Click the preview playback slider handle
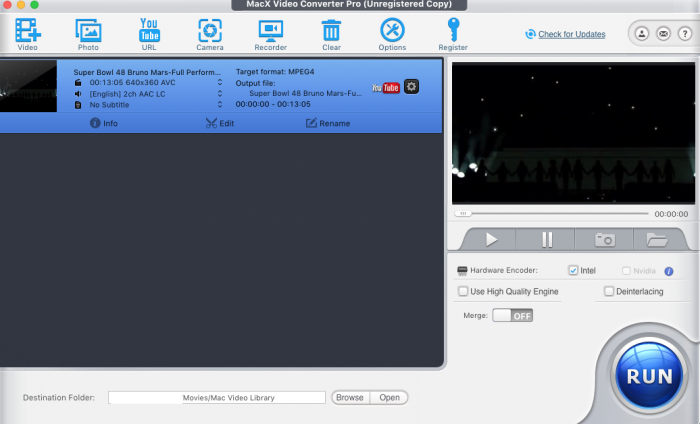 463,214
